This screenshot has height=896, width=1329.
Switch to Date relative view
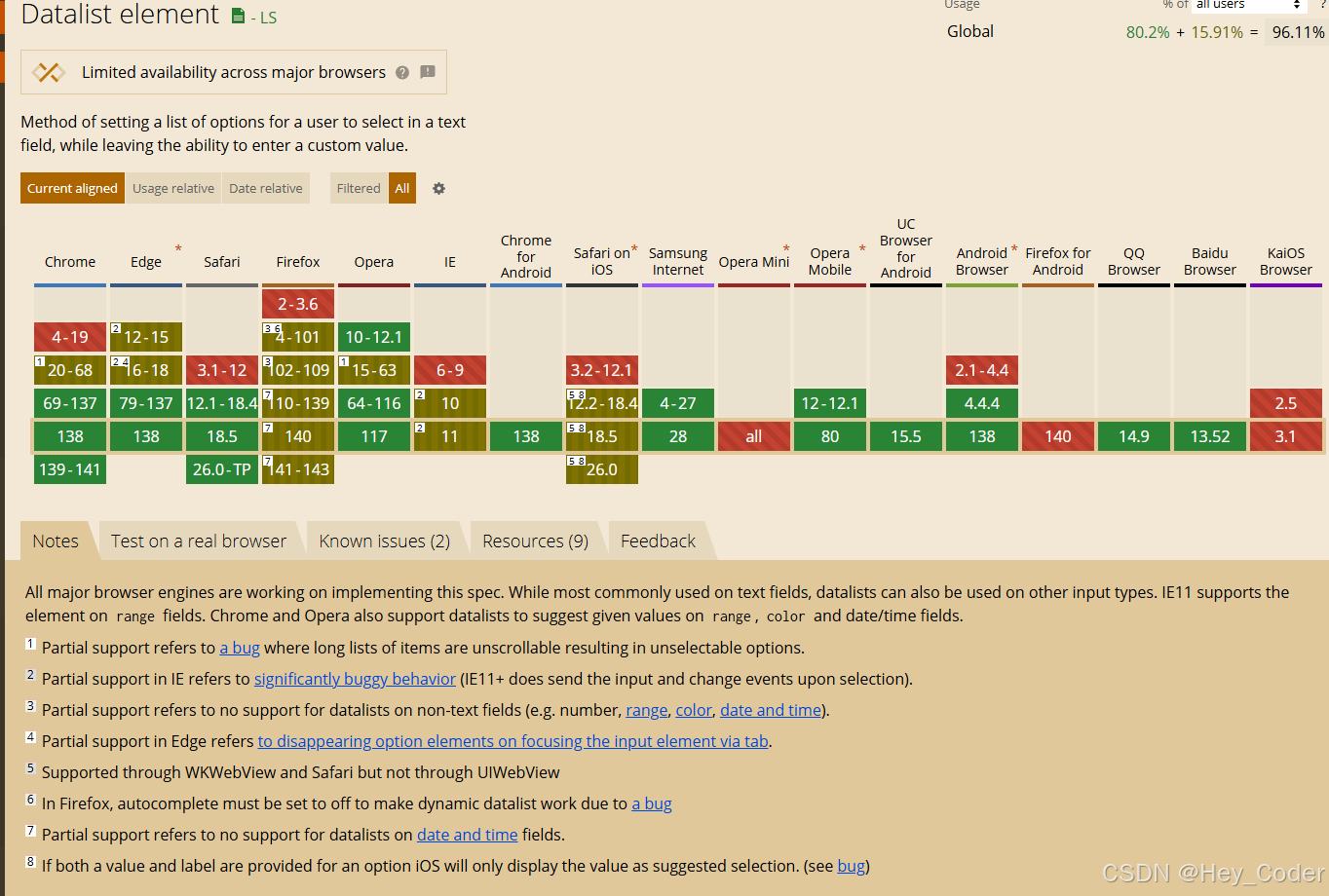(x=266, y=188)
